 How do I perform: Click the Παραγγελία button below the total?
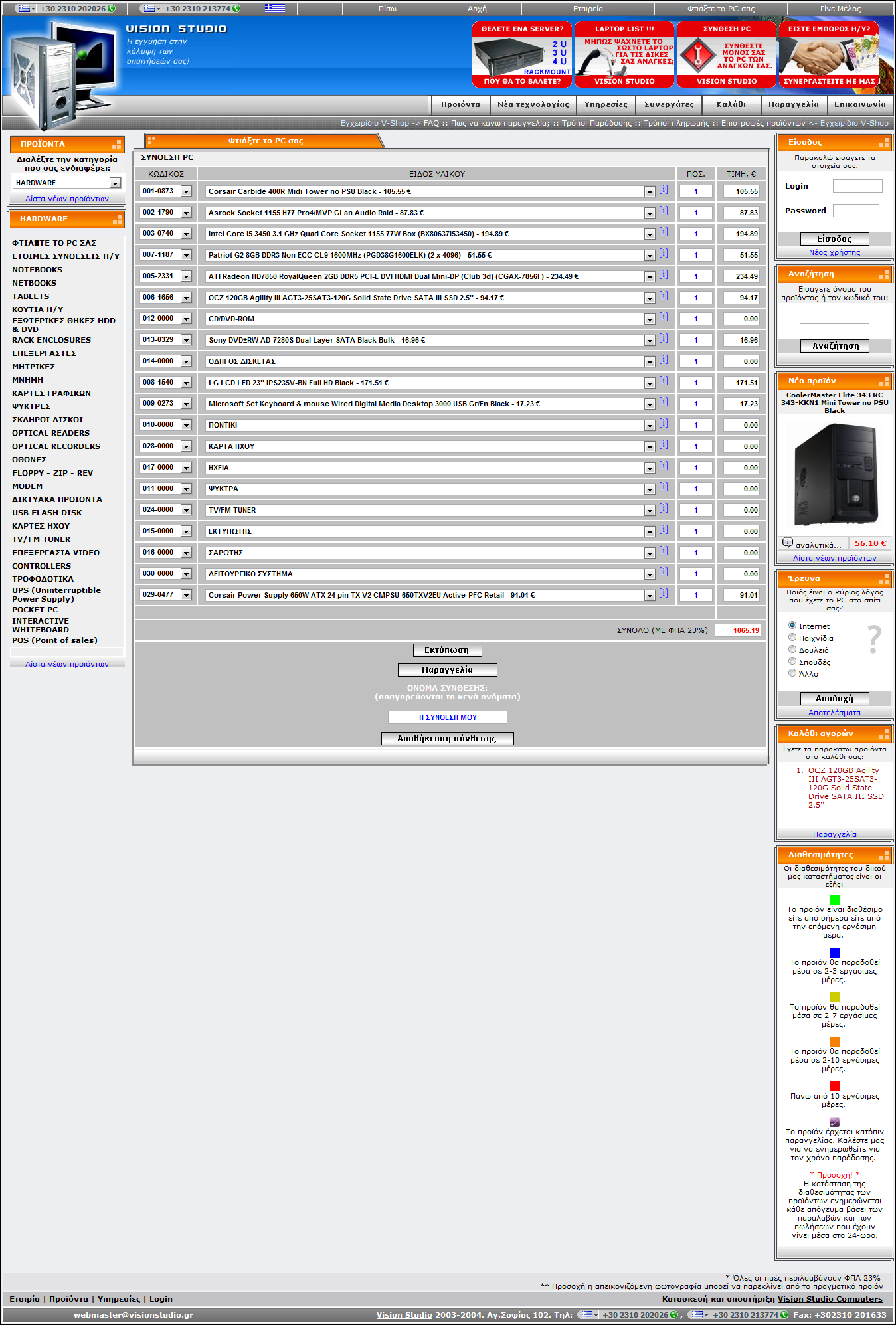point(448,670)
